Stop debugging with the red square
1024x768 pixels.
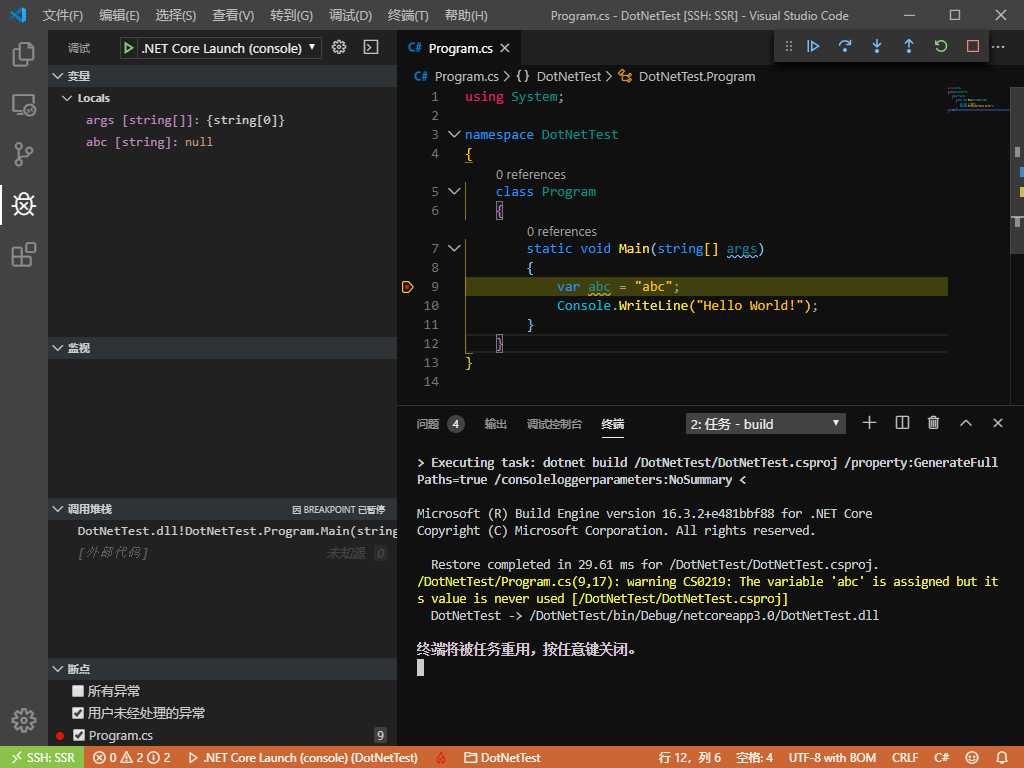pos(972,46)
